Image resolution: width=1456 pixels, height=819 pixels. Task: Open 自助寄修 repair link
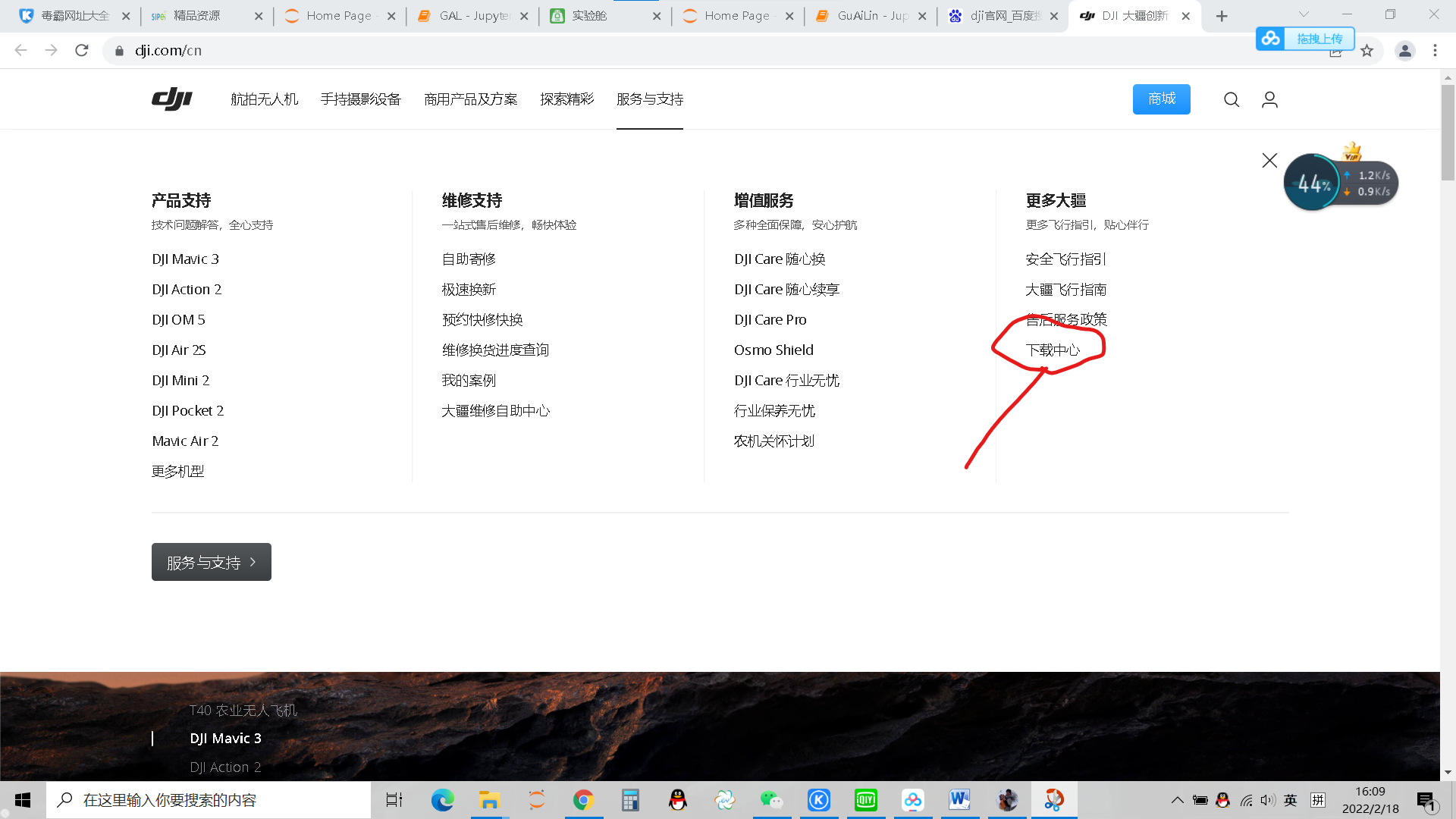point(469,259)
